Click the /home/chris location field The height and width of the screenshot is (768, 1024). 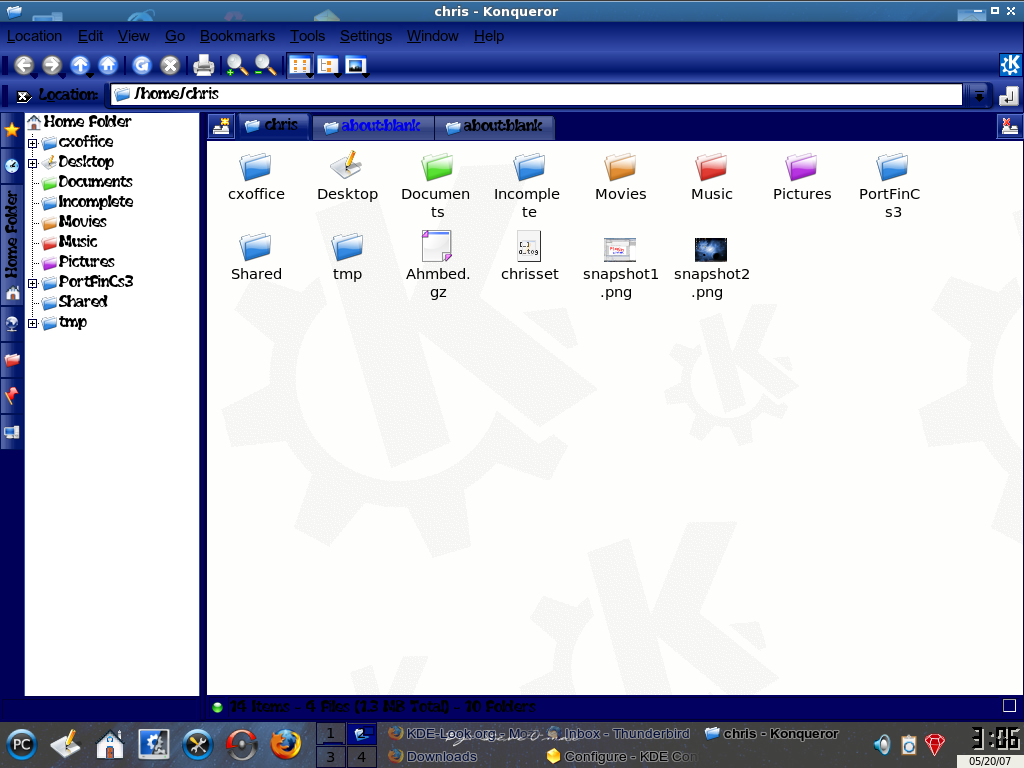tap(536, 95)
